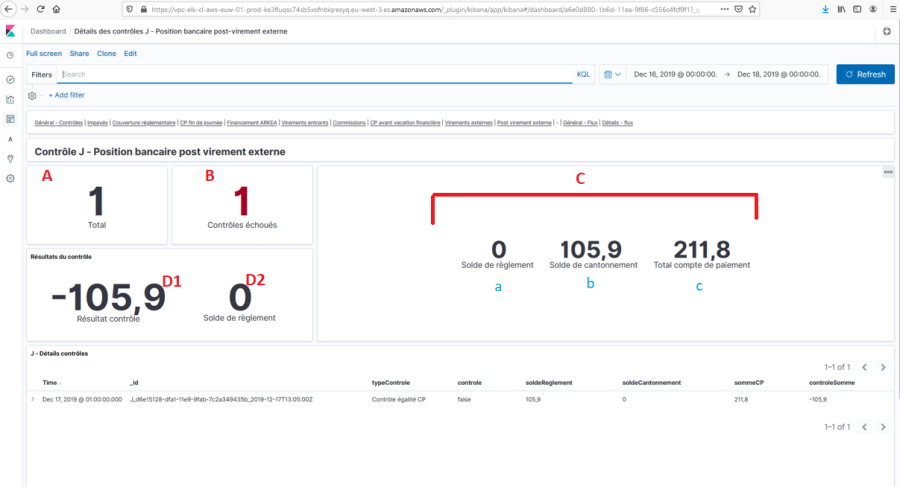Sort table by the Time column header
The image size is (900, 487).
click(x=50, y=382)
